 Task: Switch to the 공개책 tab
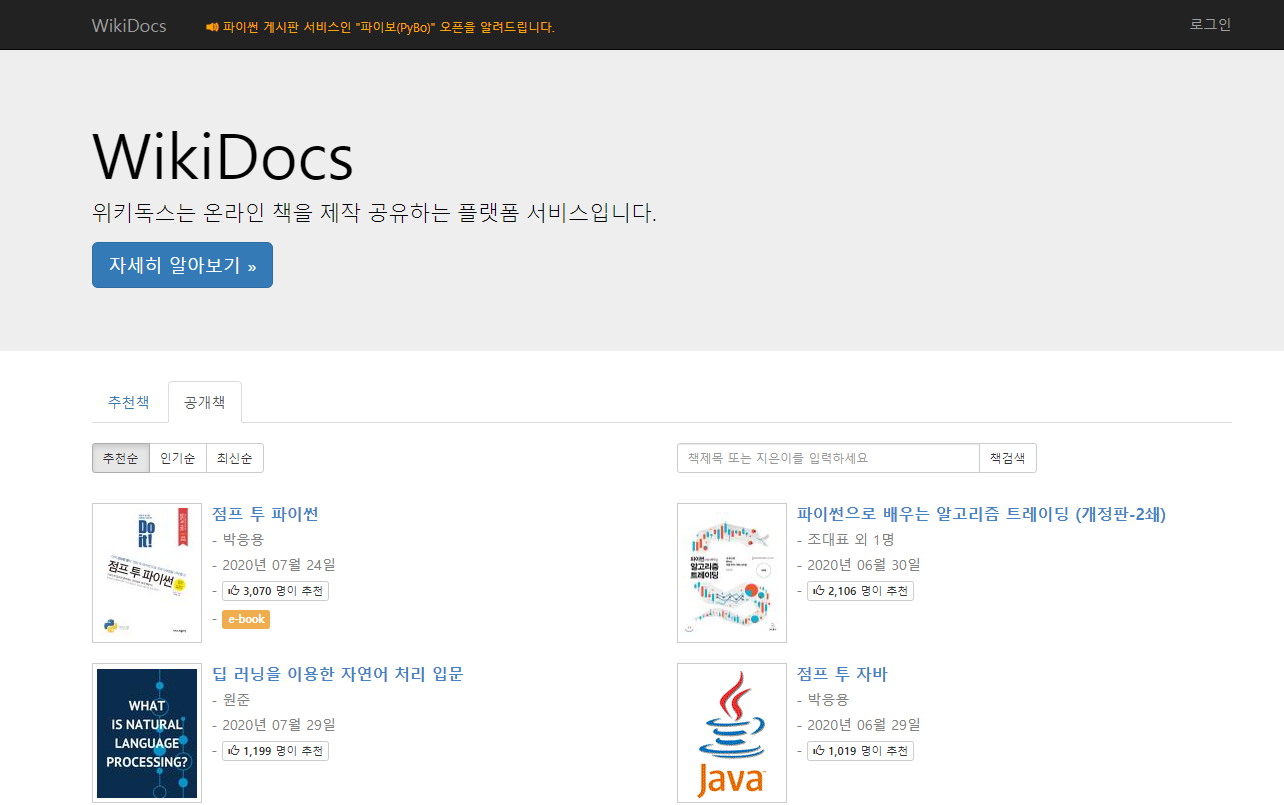tap(204, 402)
